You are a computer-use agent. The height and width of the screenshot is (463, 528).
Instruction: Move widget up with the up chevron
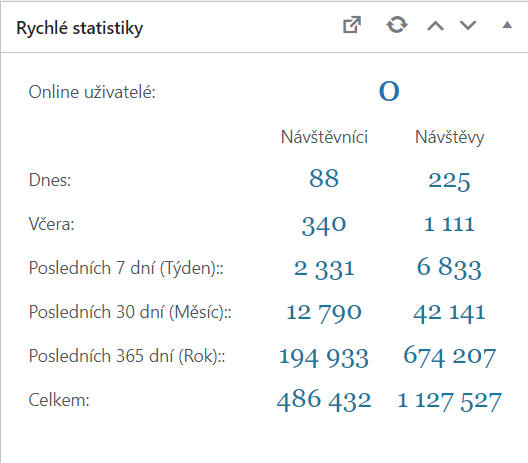pos(435,26)
